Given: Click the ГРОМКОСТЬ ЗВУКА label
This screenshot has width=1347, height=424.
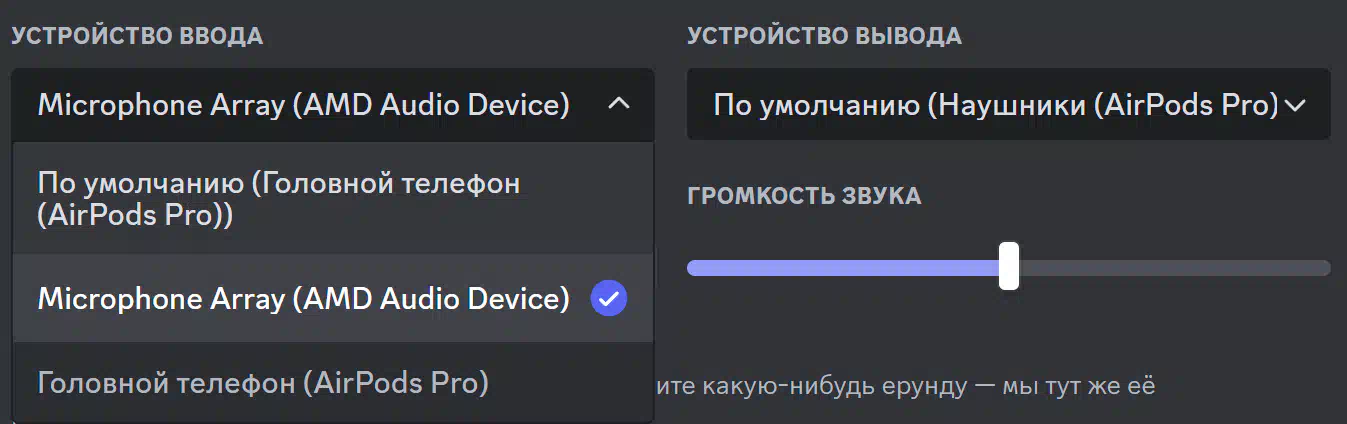Looking at the screenshot, I should pyautogui.click(x=804, y=195).
